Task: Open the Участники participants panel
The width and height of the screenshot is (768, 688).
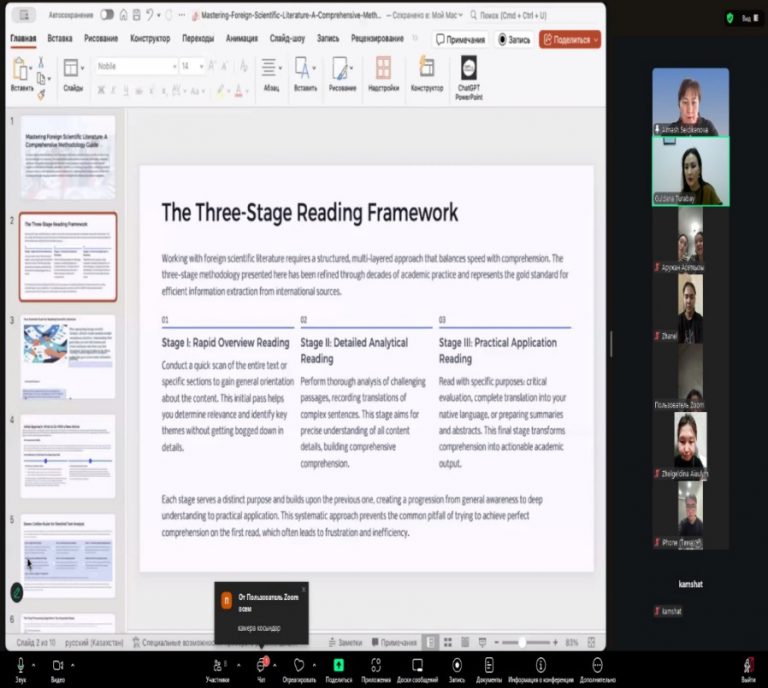Action: pos(217,665)
